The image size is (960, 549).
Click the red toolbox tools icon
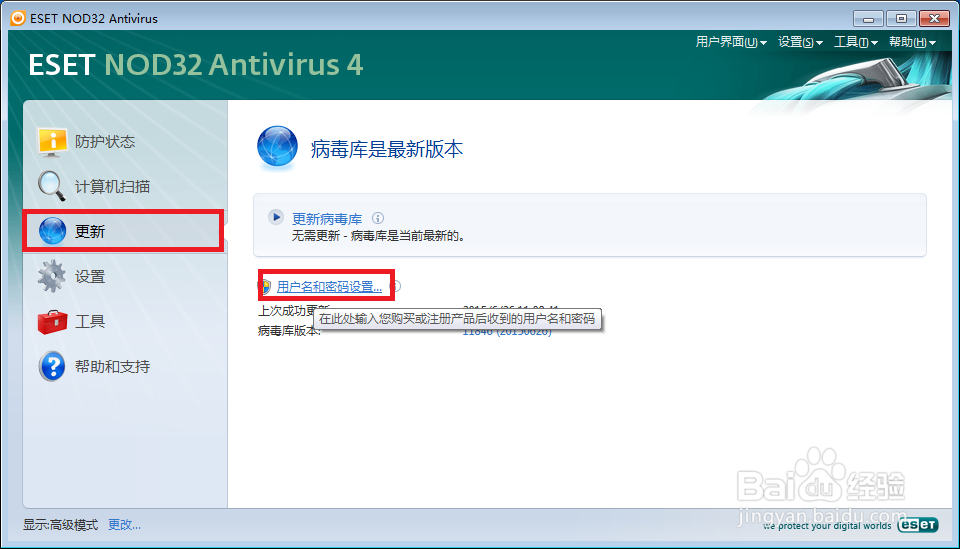52,321
